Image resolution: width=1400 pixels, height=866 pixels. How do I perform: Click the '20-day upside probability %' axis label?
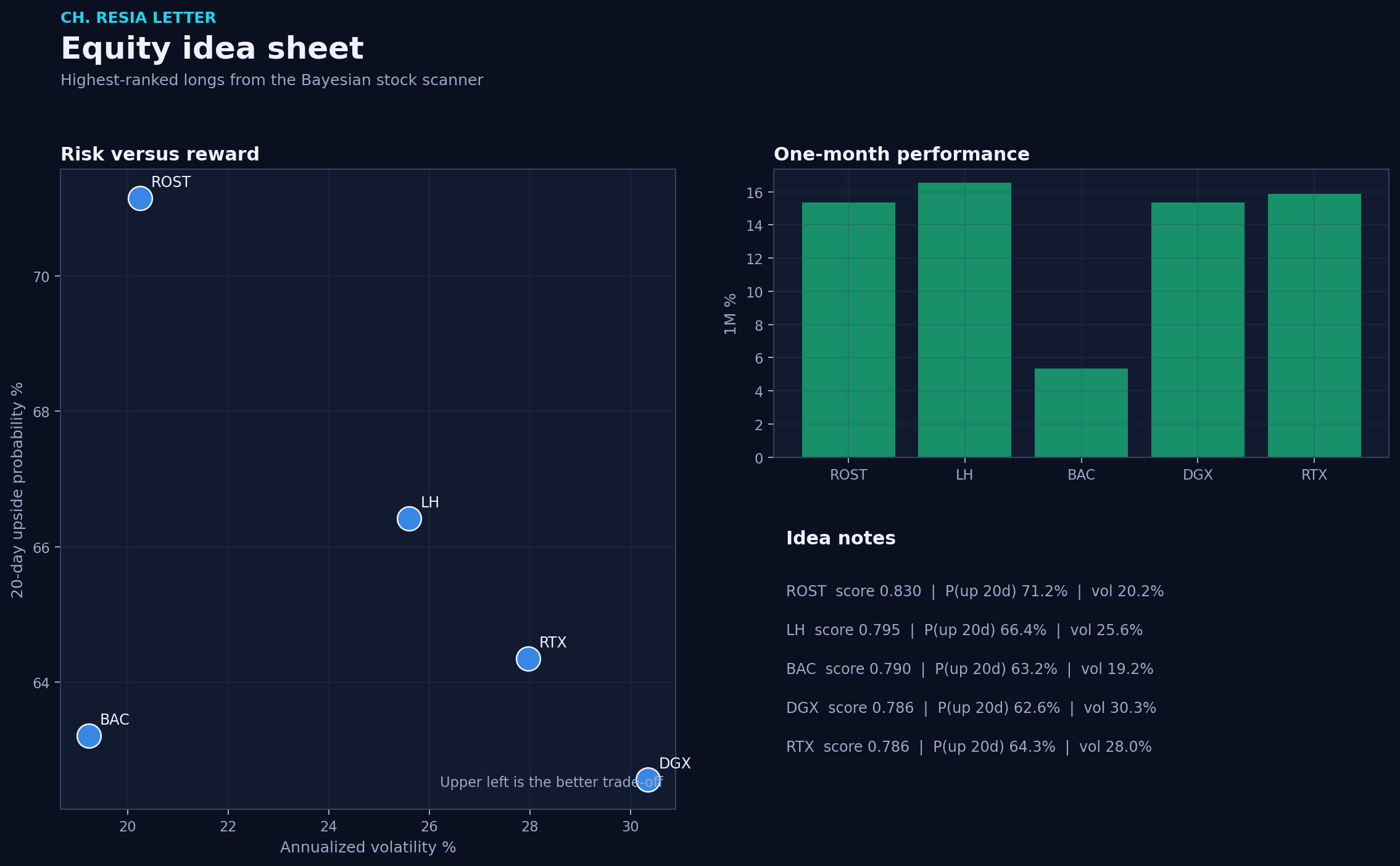point(17,489)
